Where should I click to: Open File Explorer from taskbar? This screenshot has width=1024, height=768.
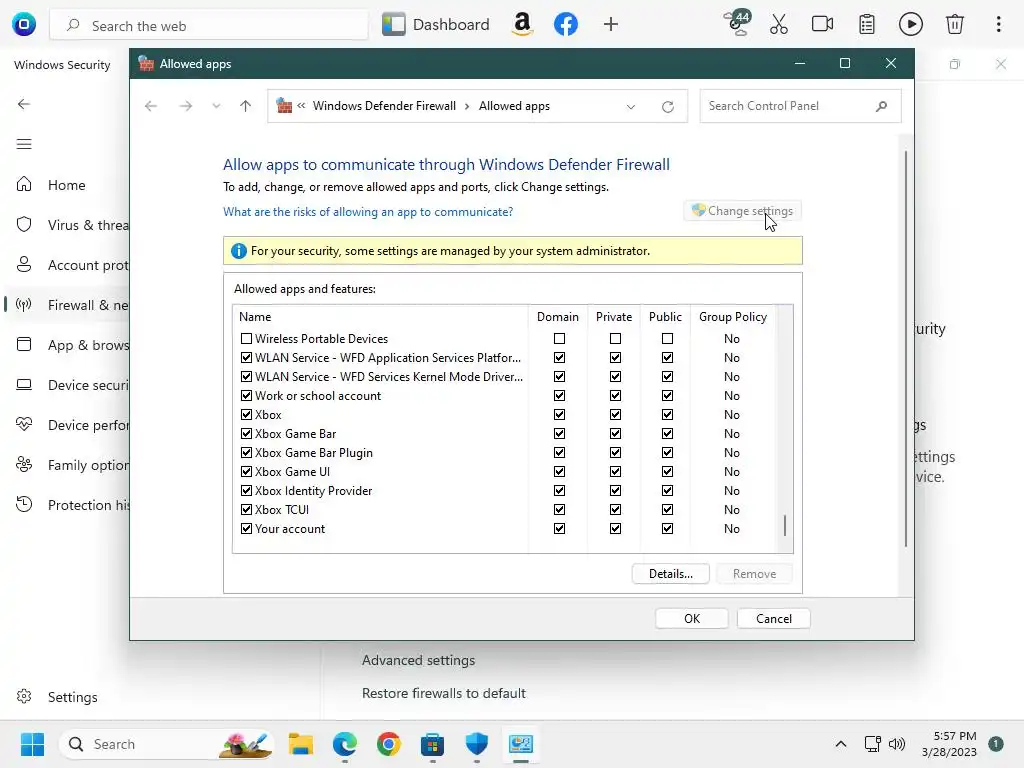tap(301, 744)
